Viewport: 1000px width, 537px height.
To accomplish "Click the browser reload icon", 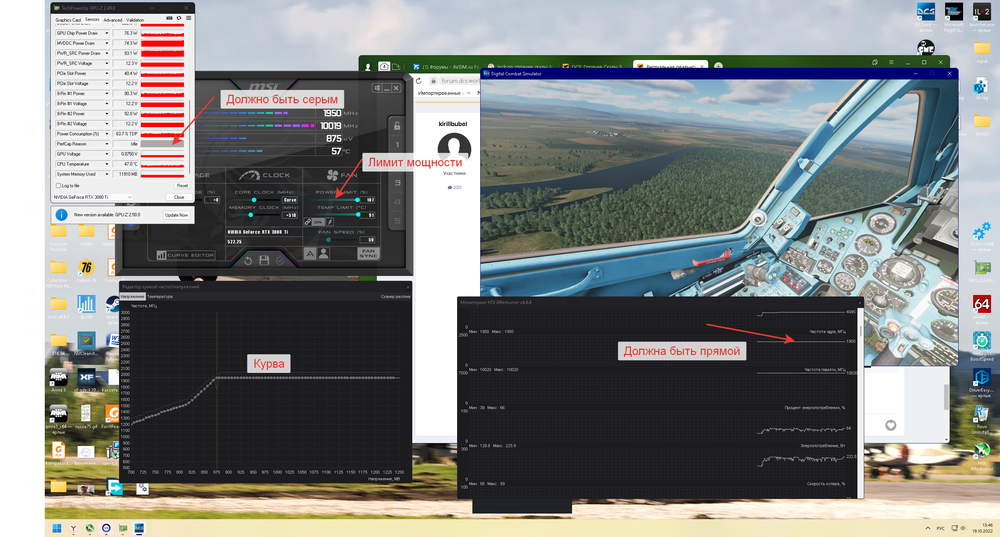I will click(419, 81).
